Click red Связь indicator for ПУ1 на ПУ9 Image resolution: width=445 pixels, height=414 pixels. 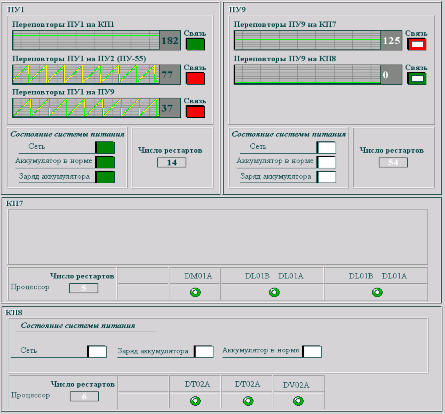point(195,112)
